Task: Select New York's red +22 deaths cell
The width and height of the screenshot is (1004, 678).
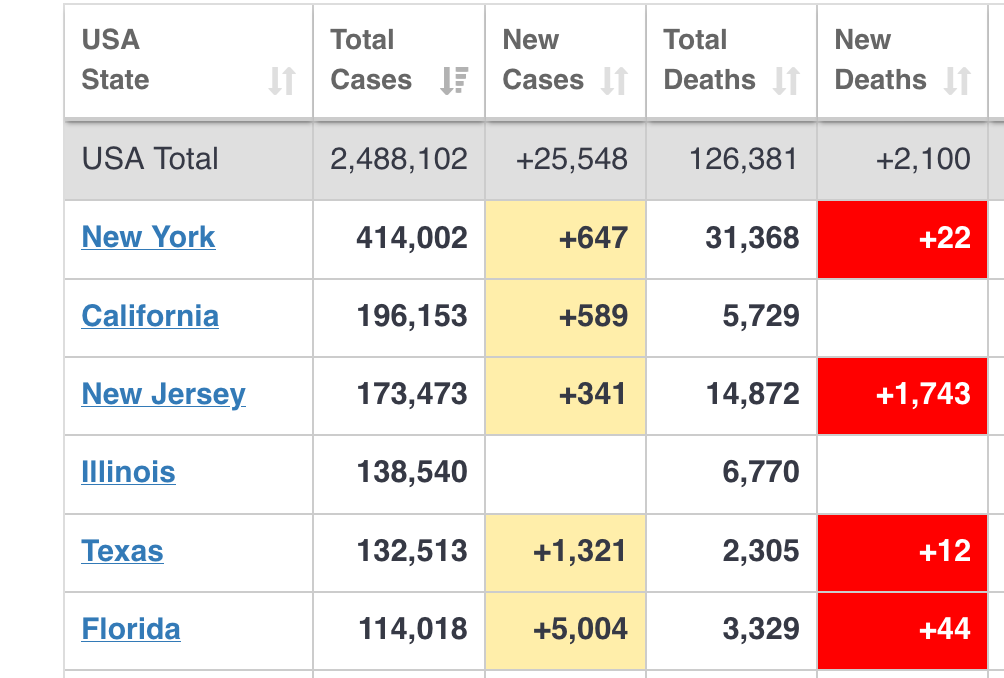Action: tap(902, 238)
